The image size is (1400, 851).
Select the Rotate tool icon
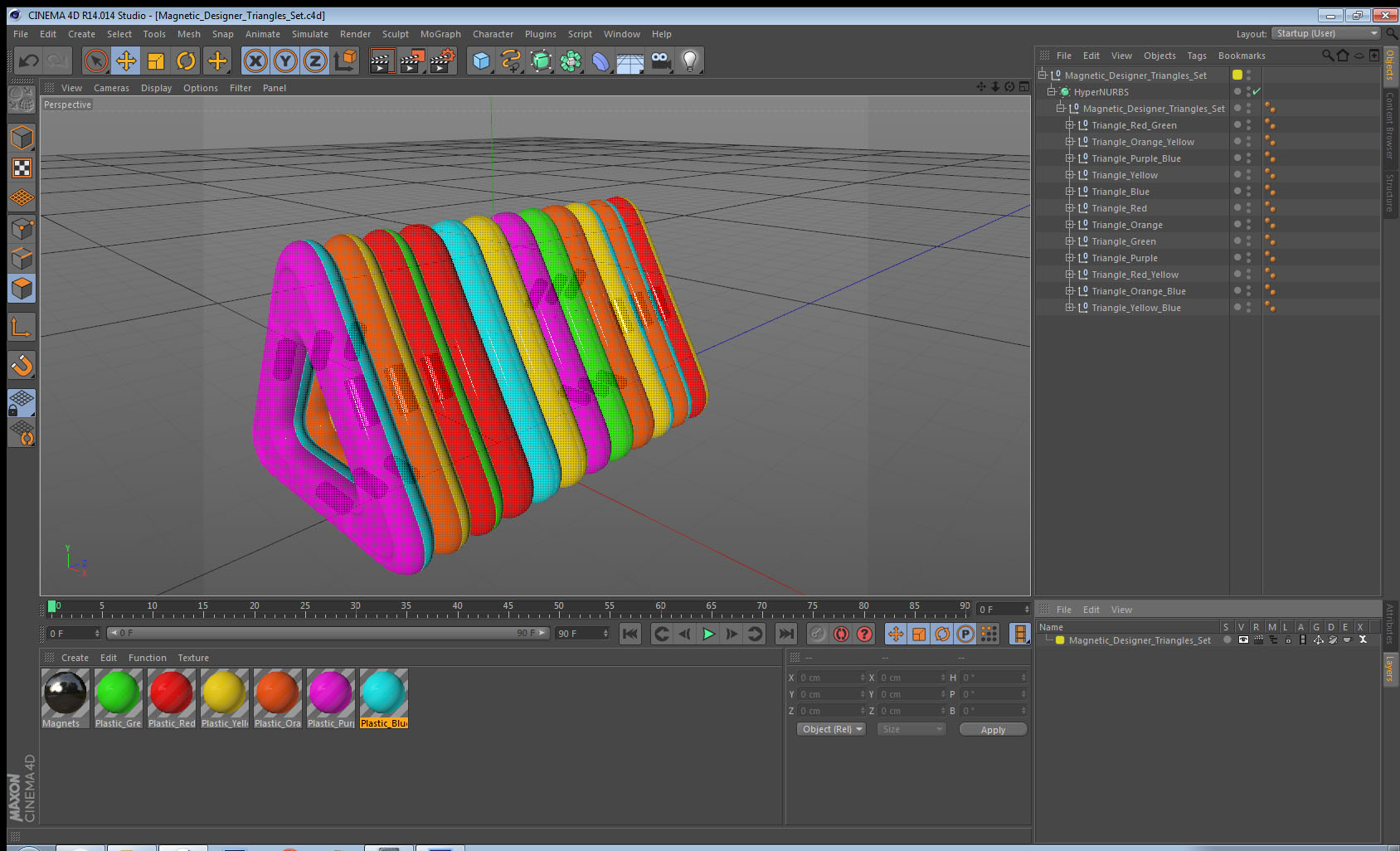click(186, 61)
